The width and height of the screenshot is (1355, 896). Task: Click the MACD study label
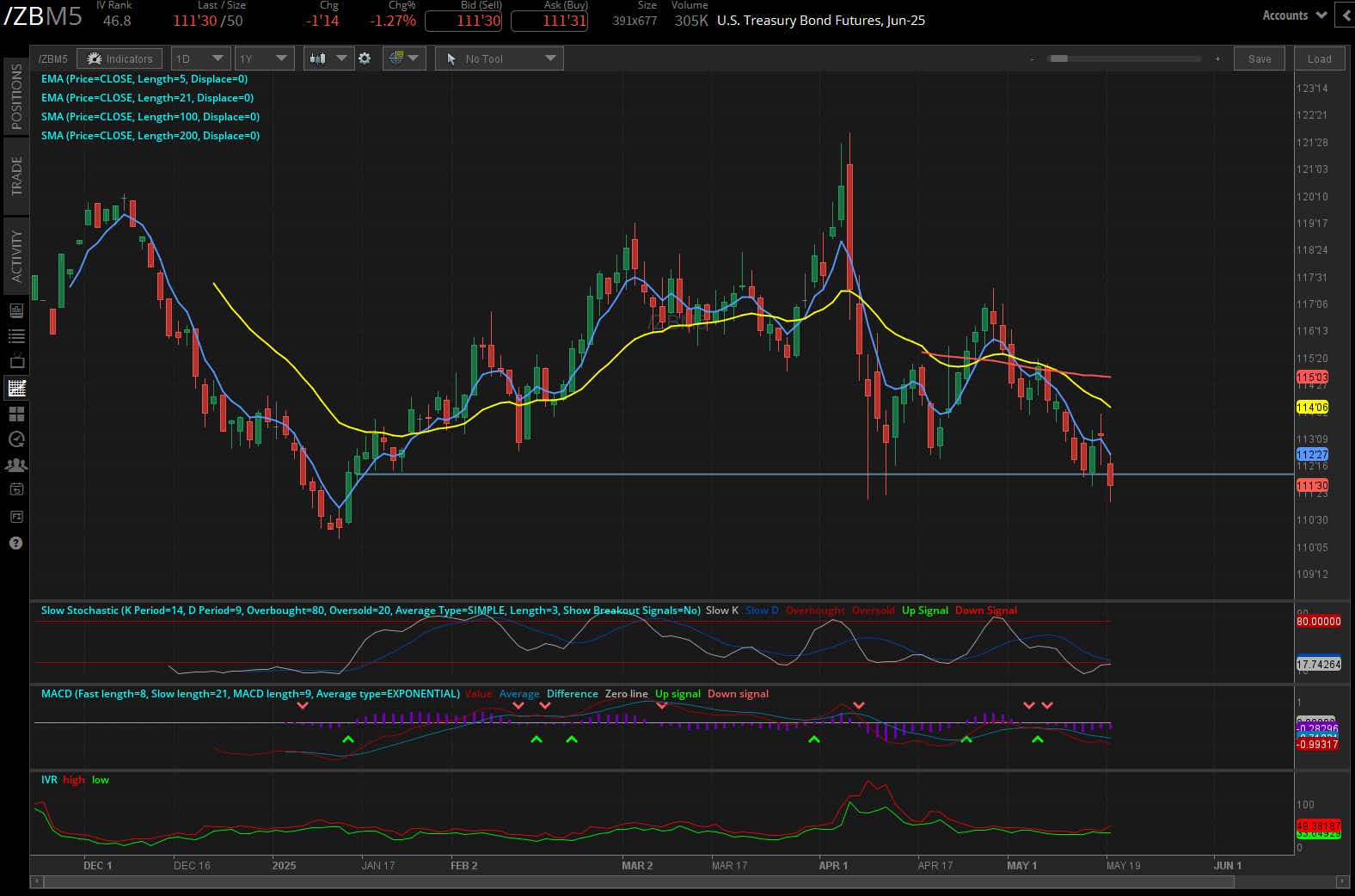[250, 694]
